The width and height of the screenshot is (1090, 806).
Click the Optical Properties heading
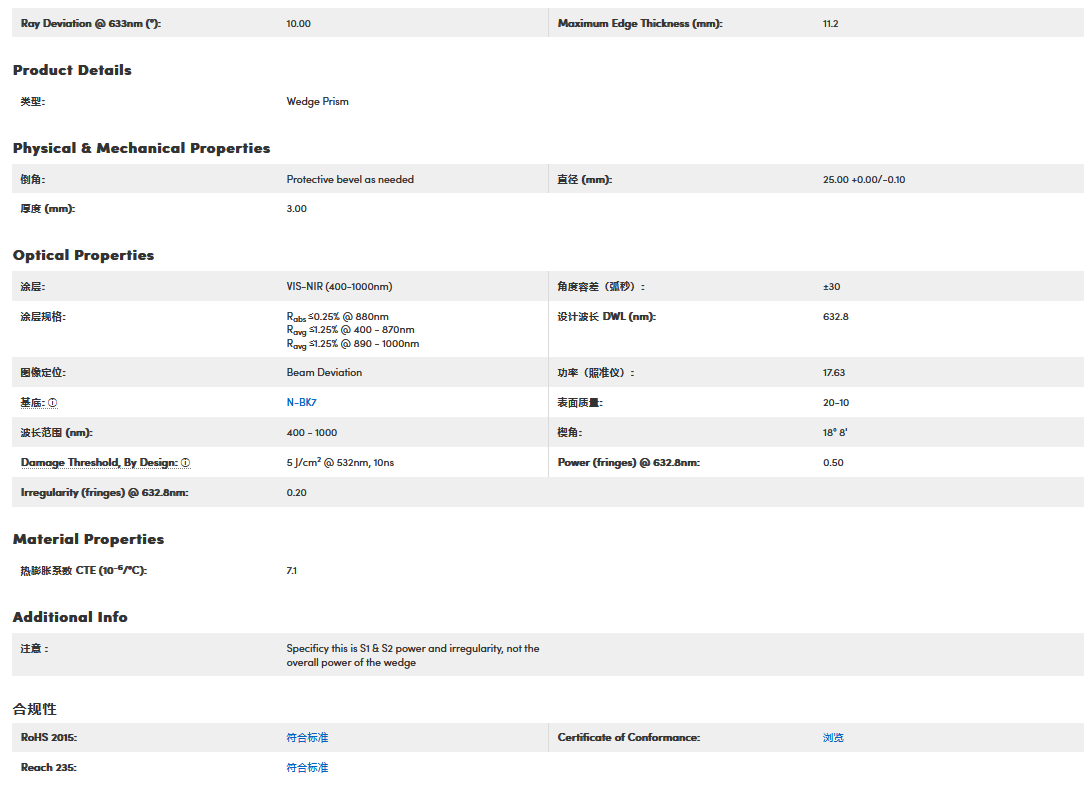[83, 255]
